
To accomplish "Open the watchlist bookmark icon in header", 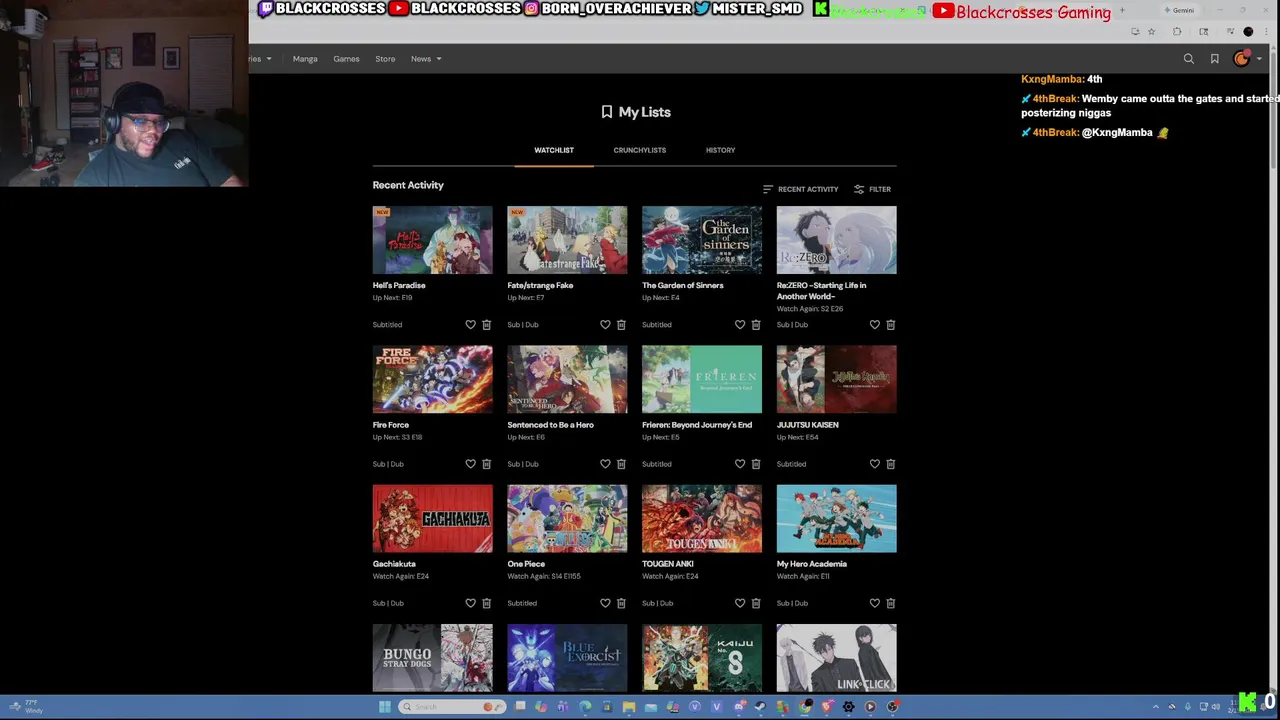I will click(1215, 59).
